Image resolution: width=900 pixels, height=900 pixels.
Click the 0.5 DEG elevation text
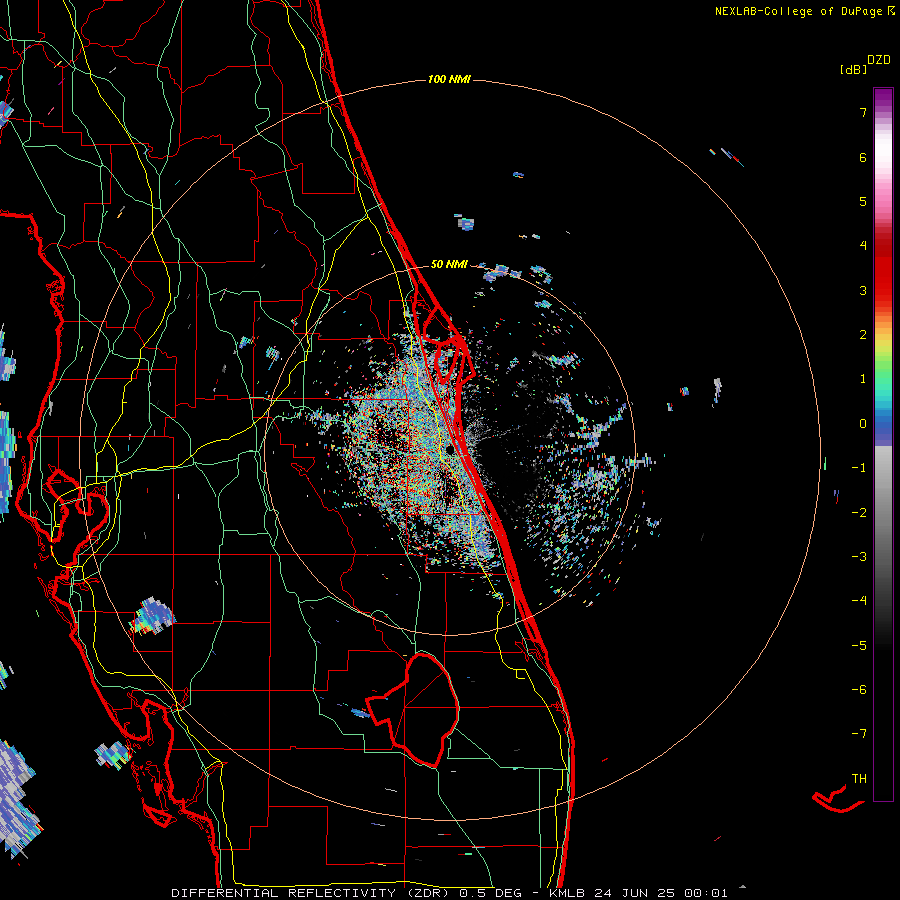pyautogui.click(x=490, y=893)
